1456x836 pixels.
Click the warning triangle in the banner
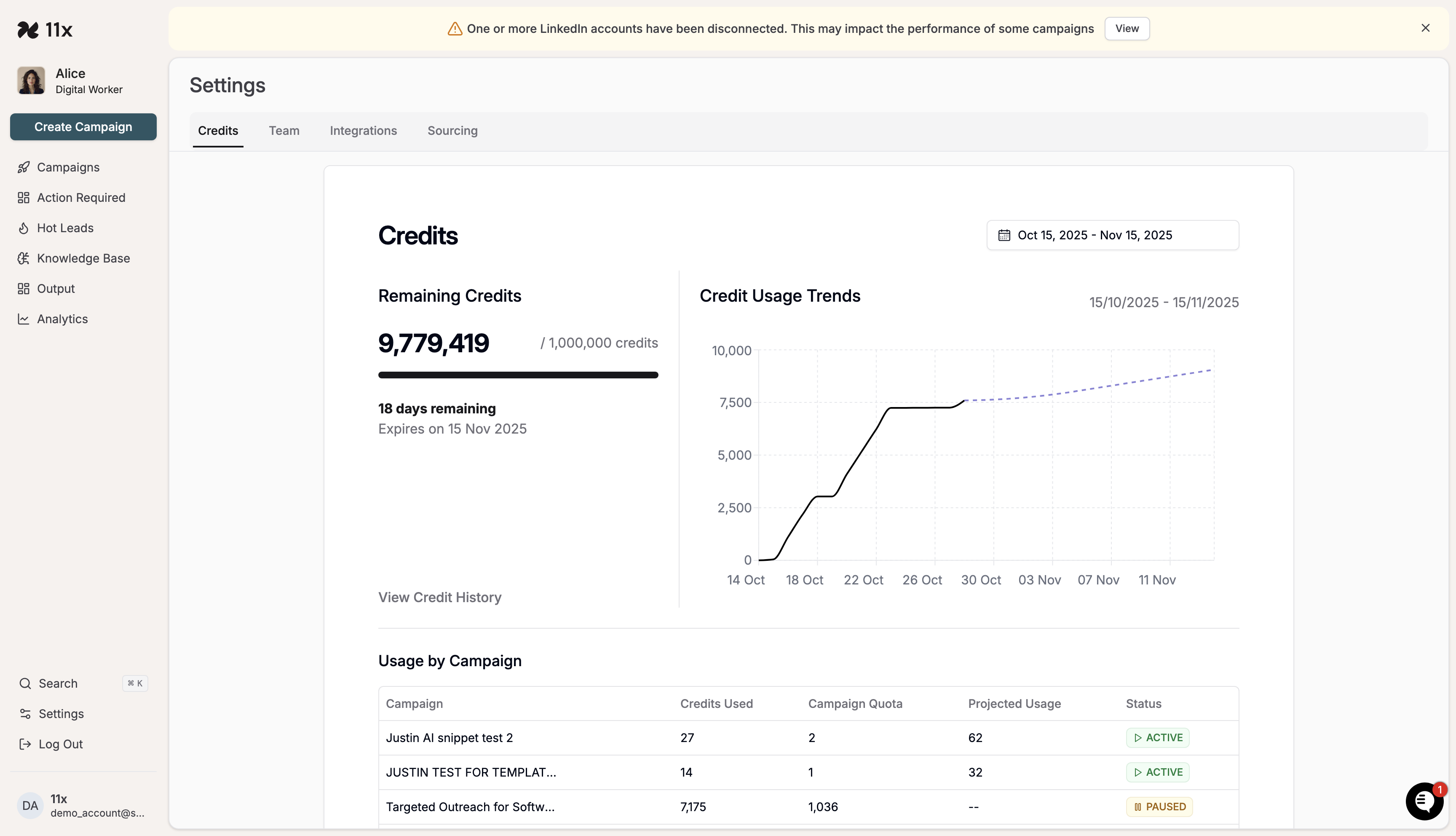point(454,28)
